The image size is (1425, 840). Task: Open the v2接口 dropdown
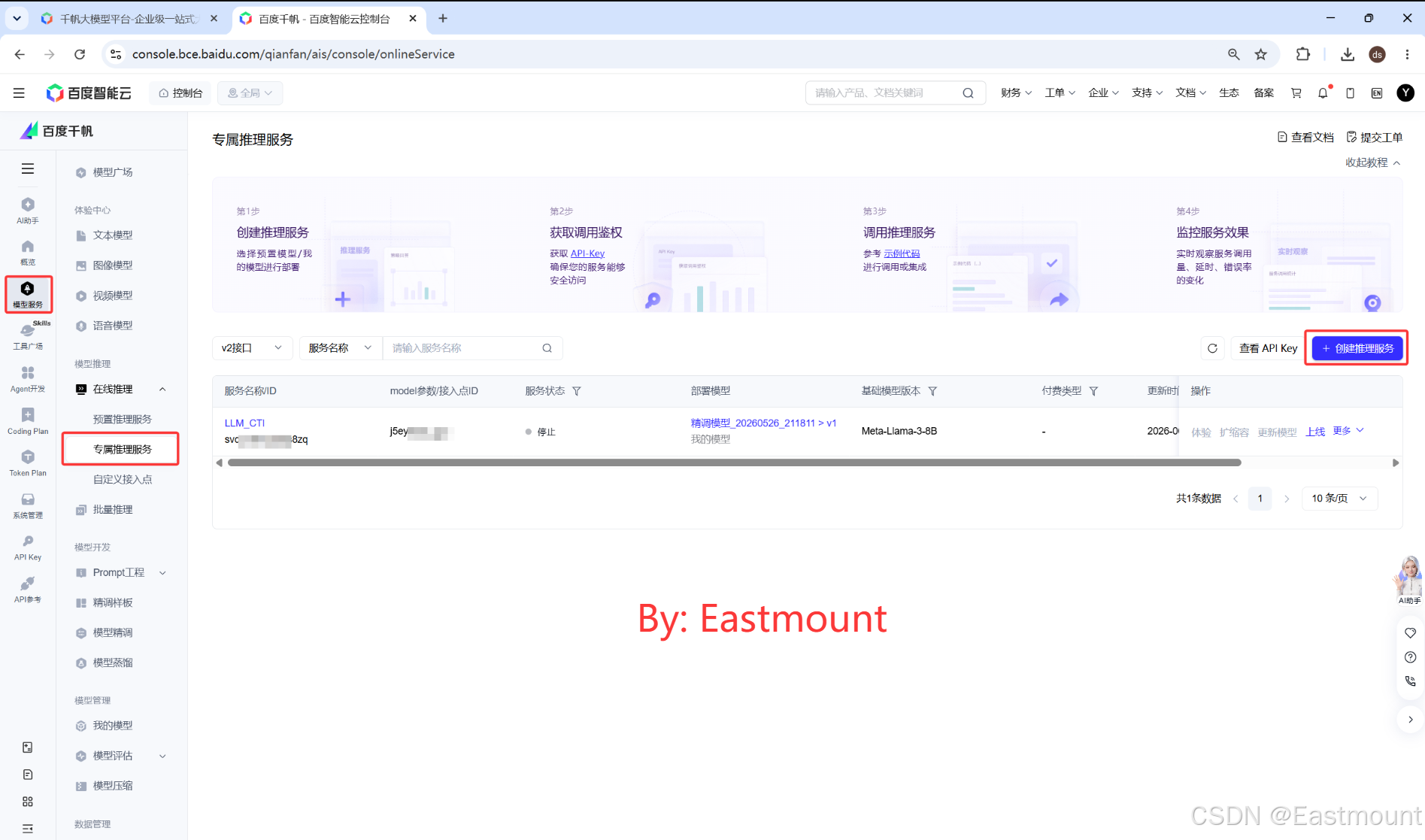point(252,348)
